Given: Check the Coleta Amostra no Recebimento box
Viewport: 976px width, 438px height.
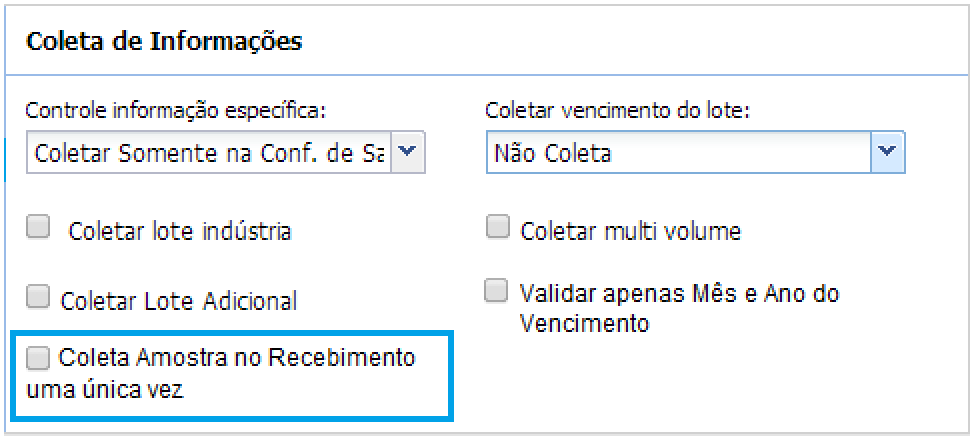Looking at the screenshot, I should [x=38, y=356].
